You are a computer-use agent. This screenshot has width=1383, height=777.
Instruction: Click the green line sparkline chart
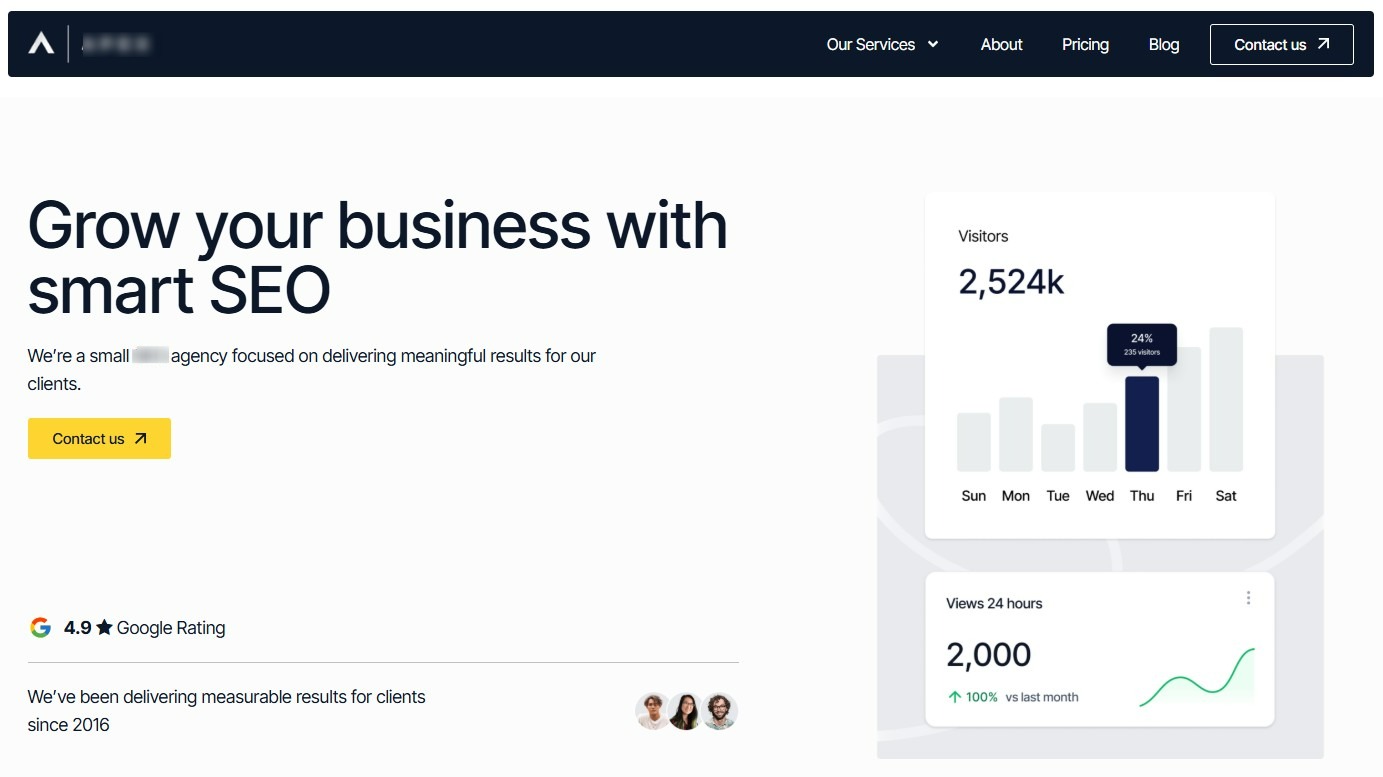[x=1196, y=680]
